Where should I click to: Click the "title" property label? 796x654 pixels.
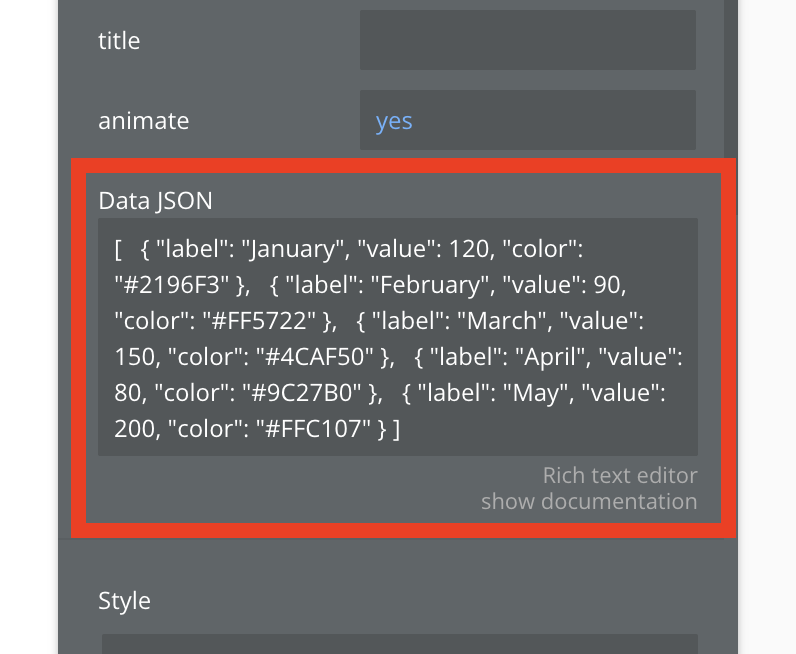pyautogui.click(x=119, y=41)
